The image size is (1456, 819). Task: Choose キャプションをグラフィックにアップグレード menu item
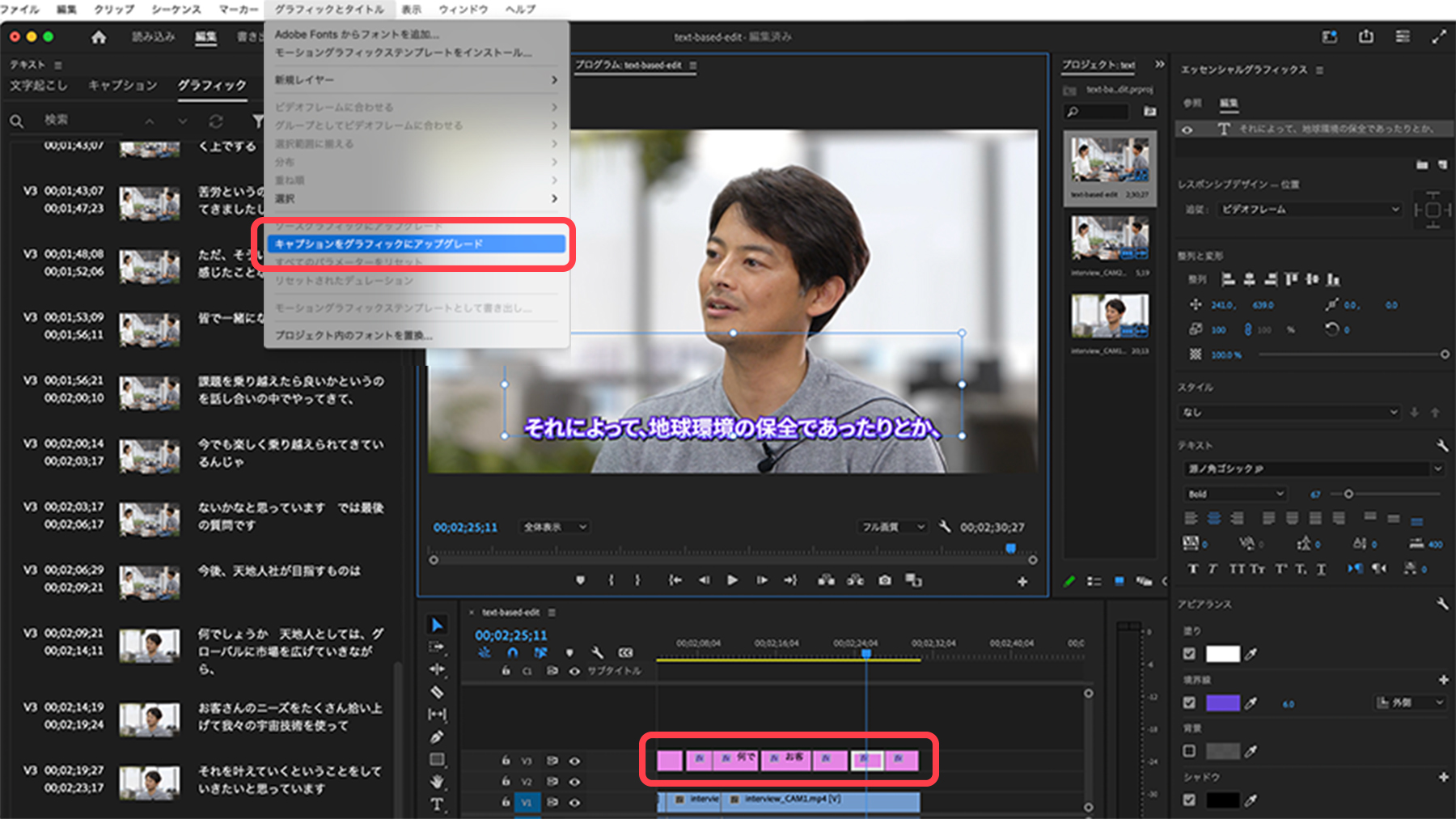click(x=417, y=244)
